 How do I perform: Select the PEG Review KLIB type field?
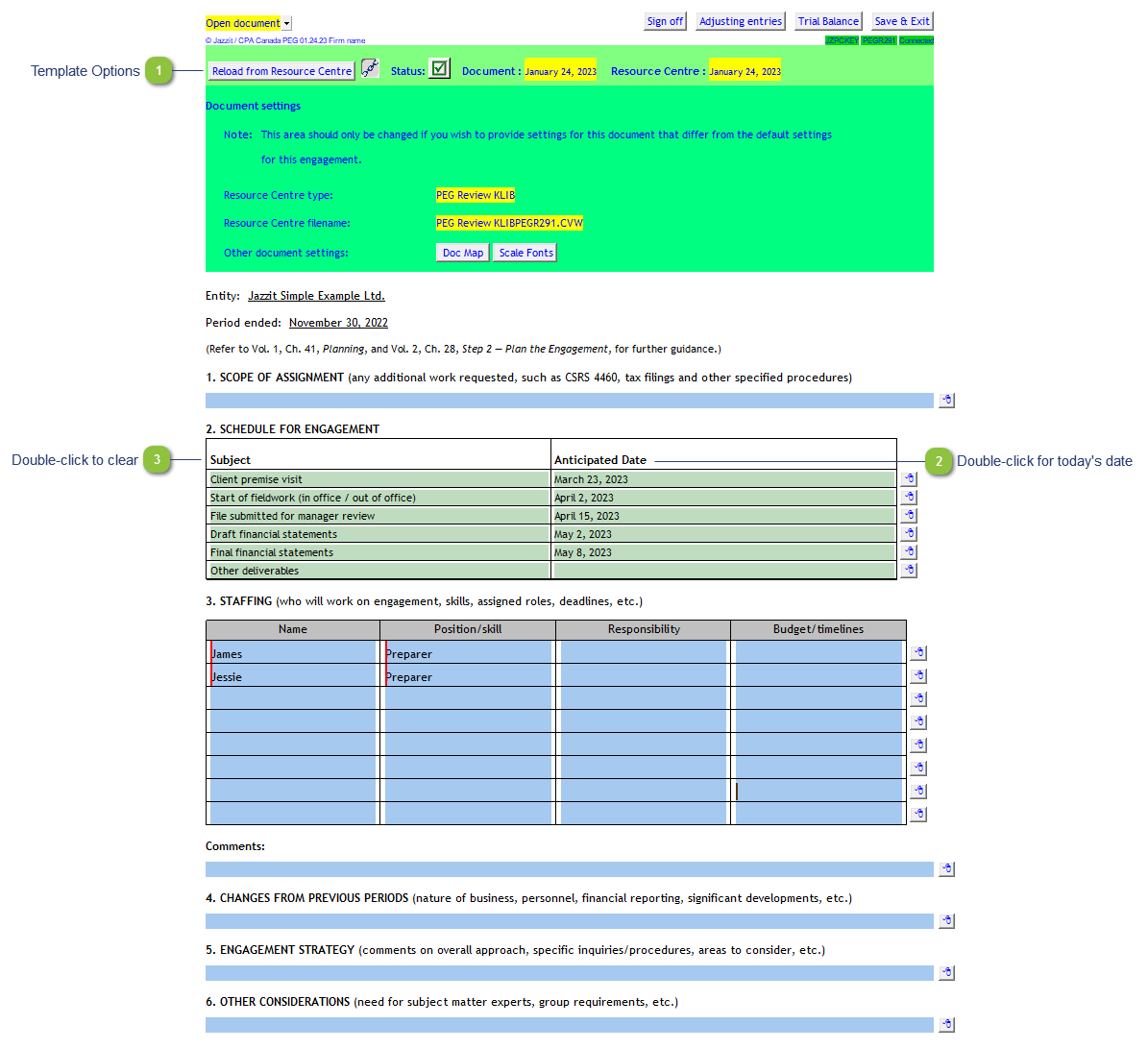pos(476,195)
